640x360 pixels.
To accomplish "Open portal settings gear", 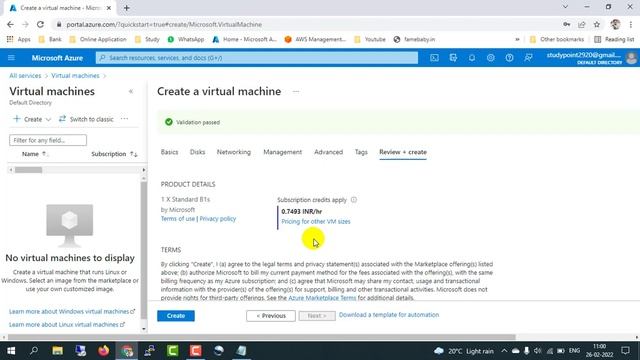I will [491, 58].
